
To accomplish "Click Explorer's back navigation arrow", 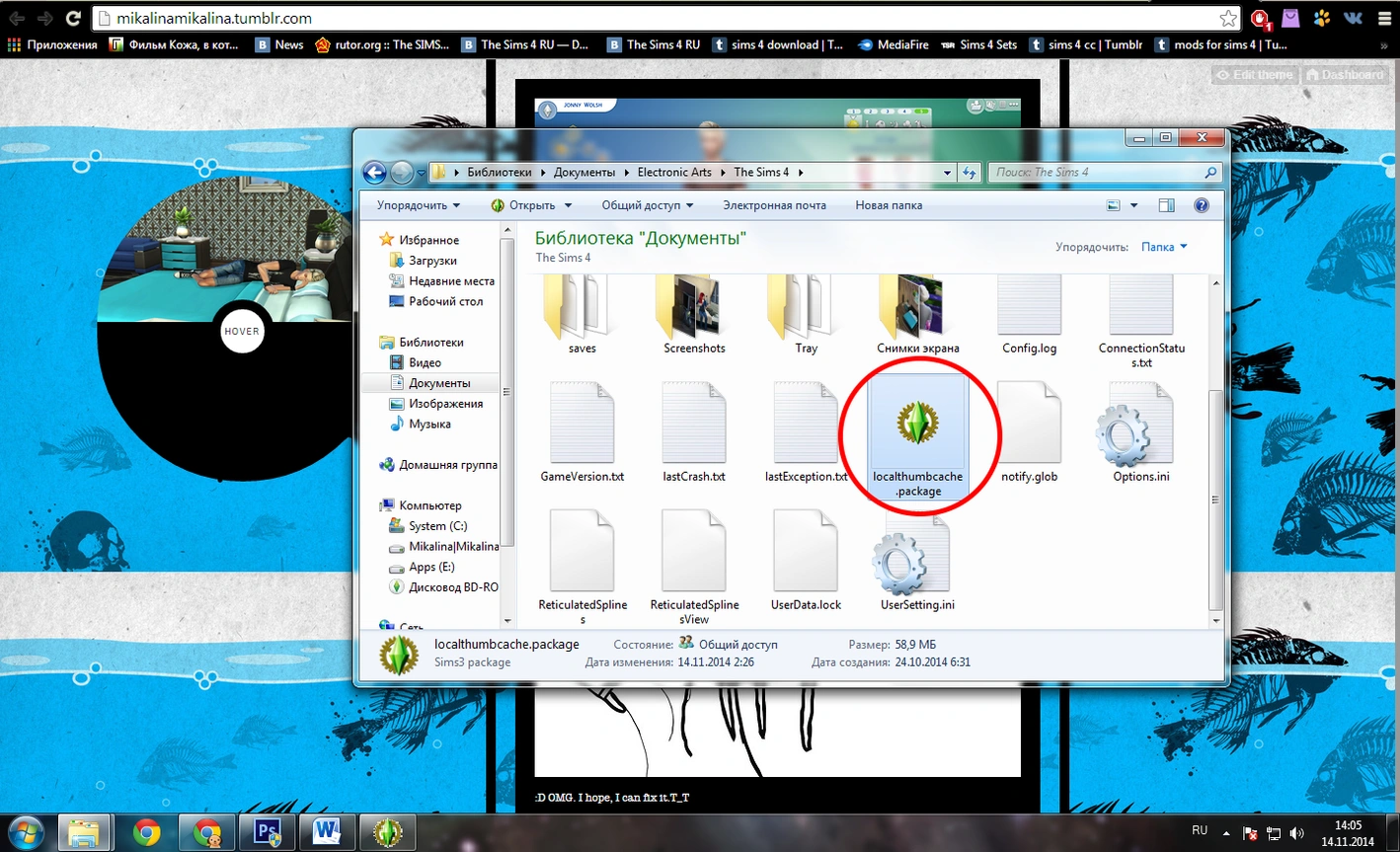I will [374, 173].
